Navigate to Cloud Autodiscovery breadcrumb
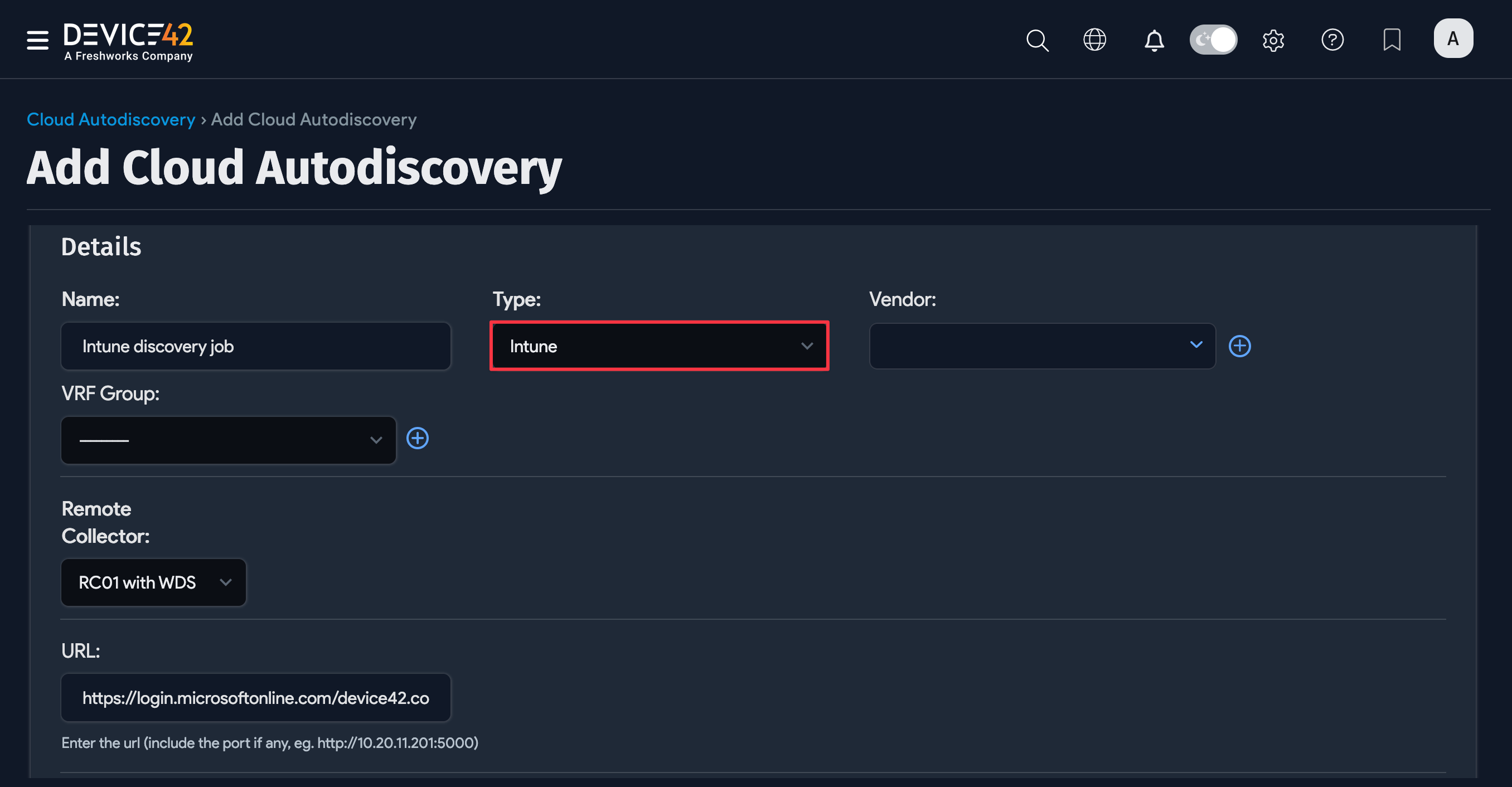Viewport: 1512px width, 787px height. point(110,119)
